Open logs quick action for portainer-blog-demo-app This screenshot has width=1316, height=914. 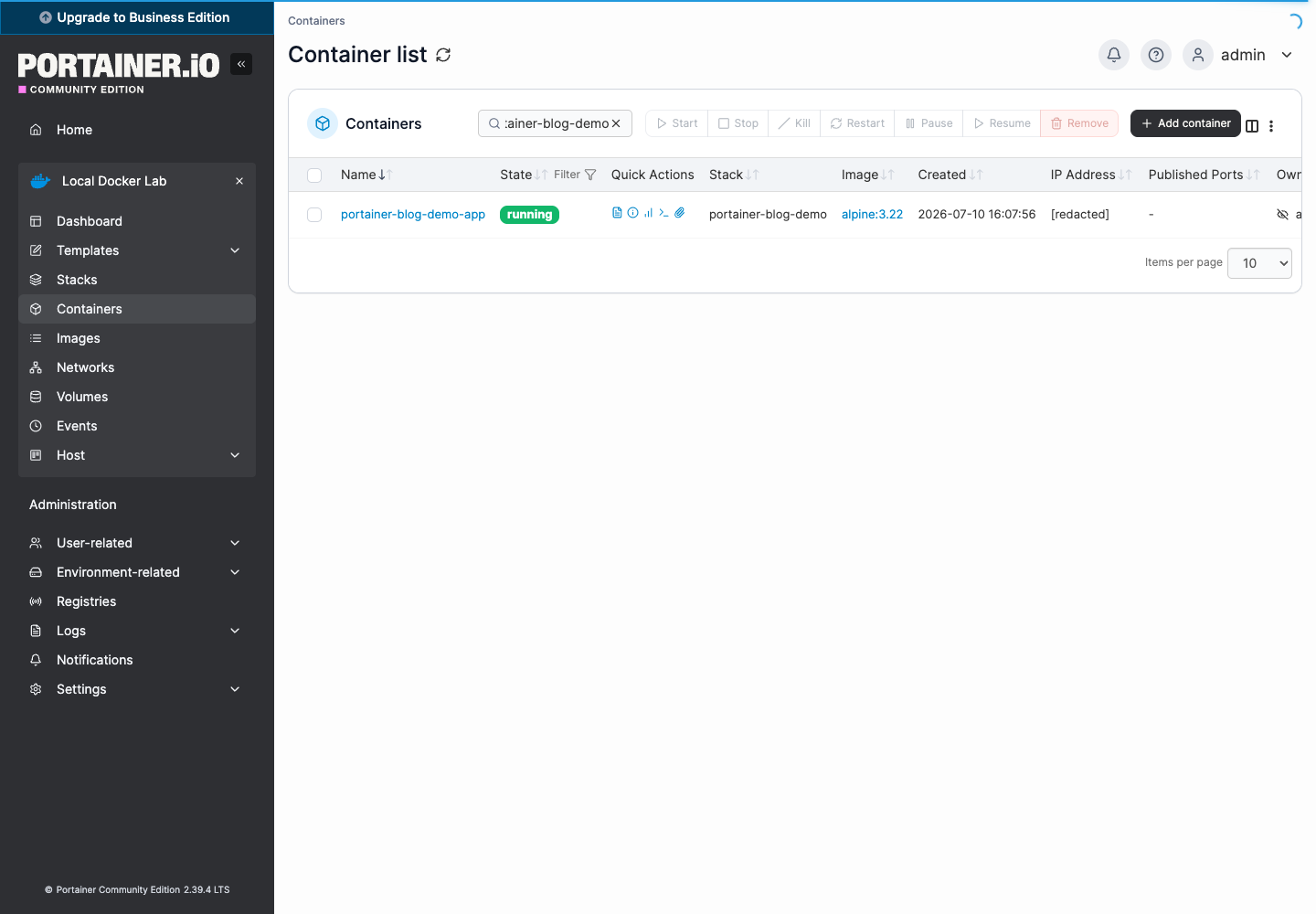click(617, 213)
